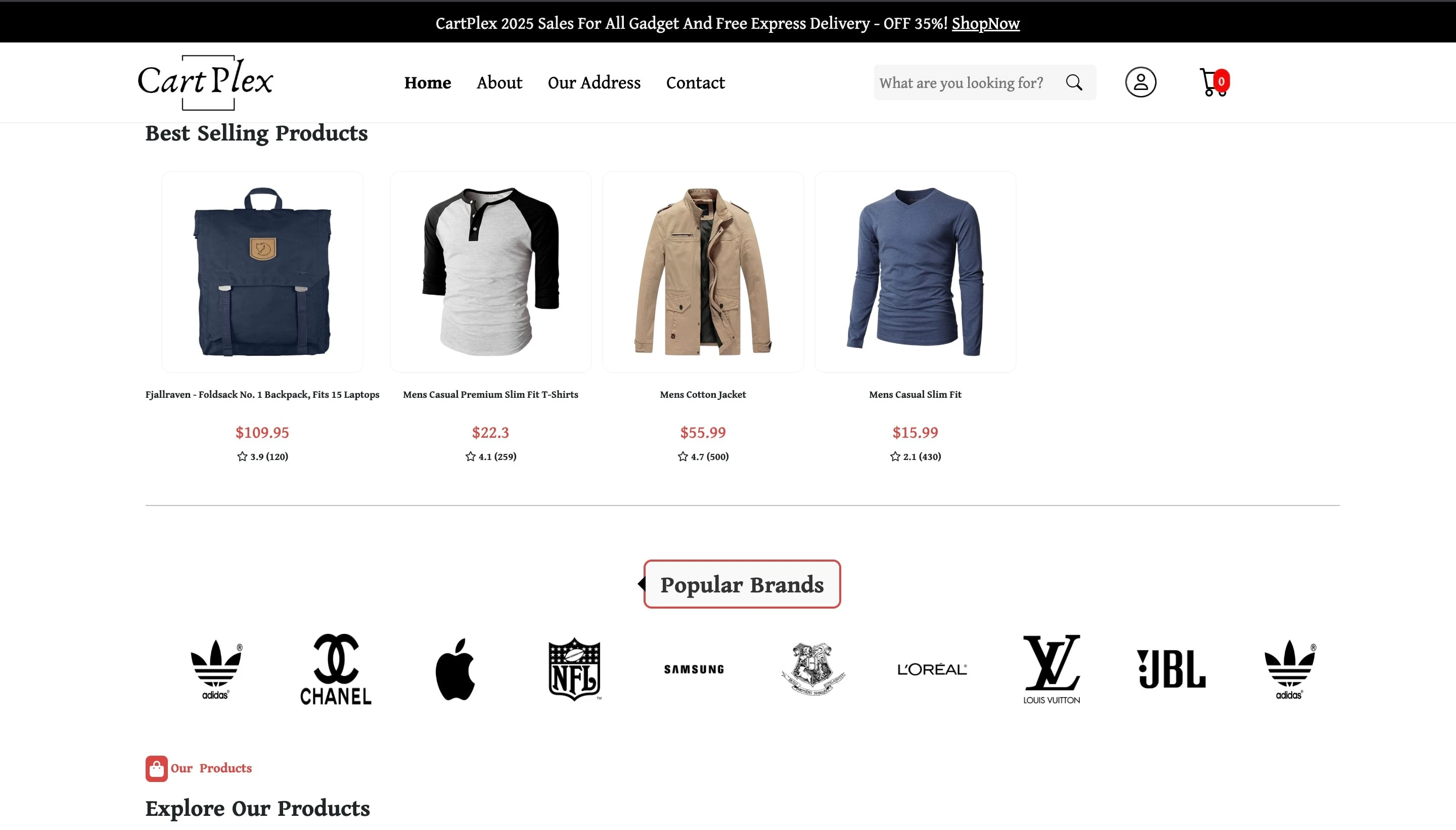Open the Mens Cotton Jacket product title
This screenshot has height=830, width=1456.
[x=702, y=394]
